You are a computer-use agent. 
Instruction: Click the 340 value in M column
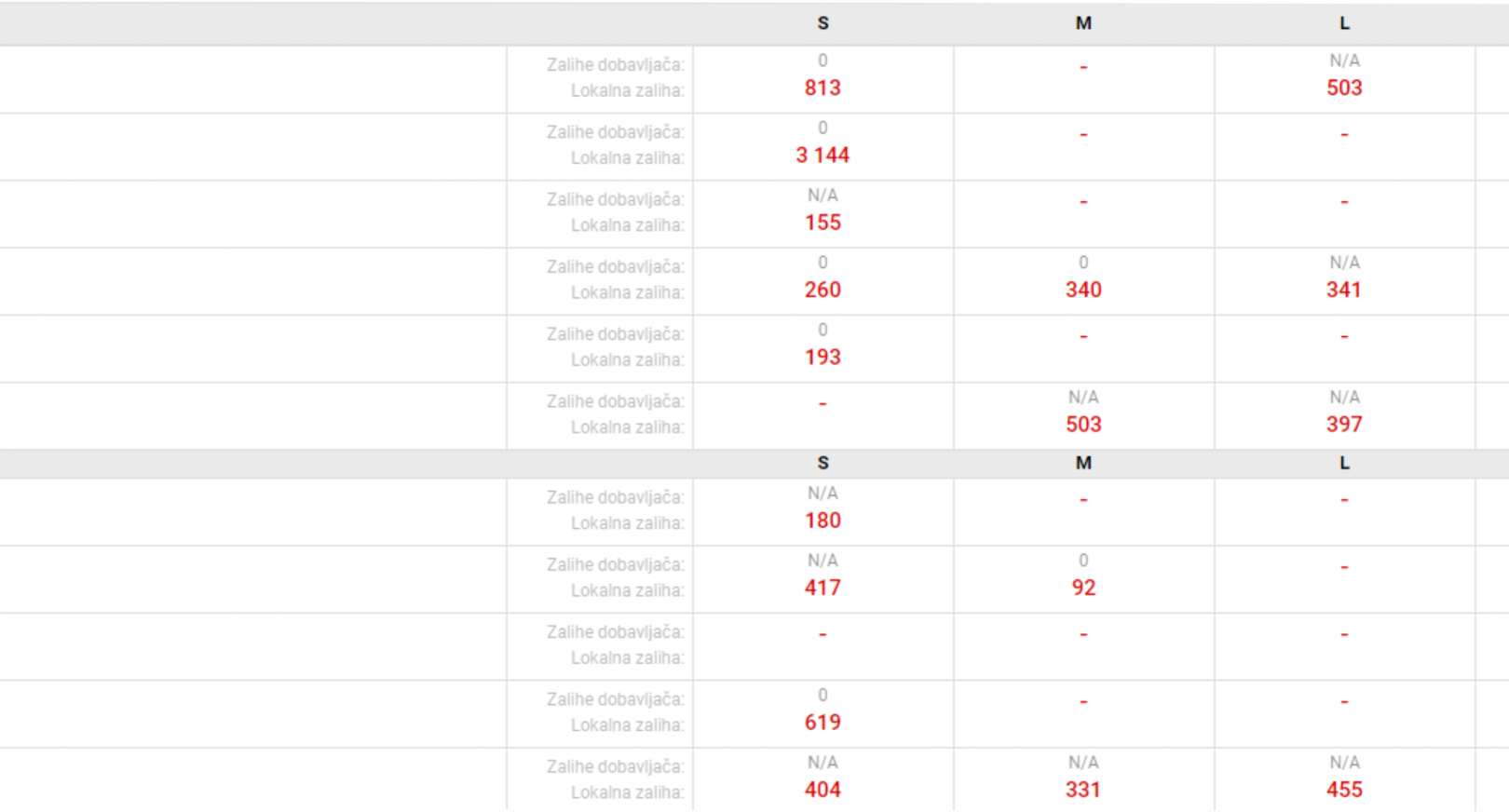[1083, 290]
